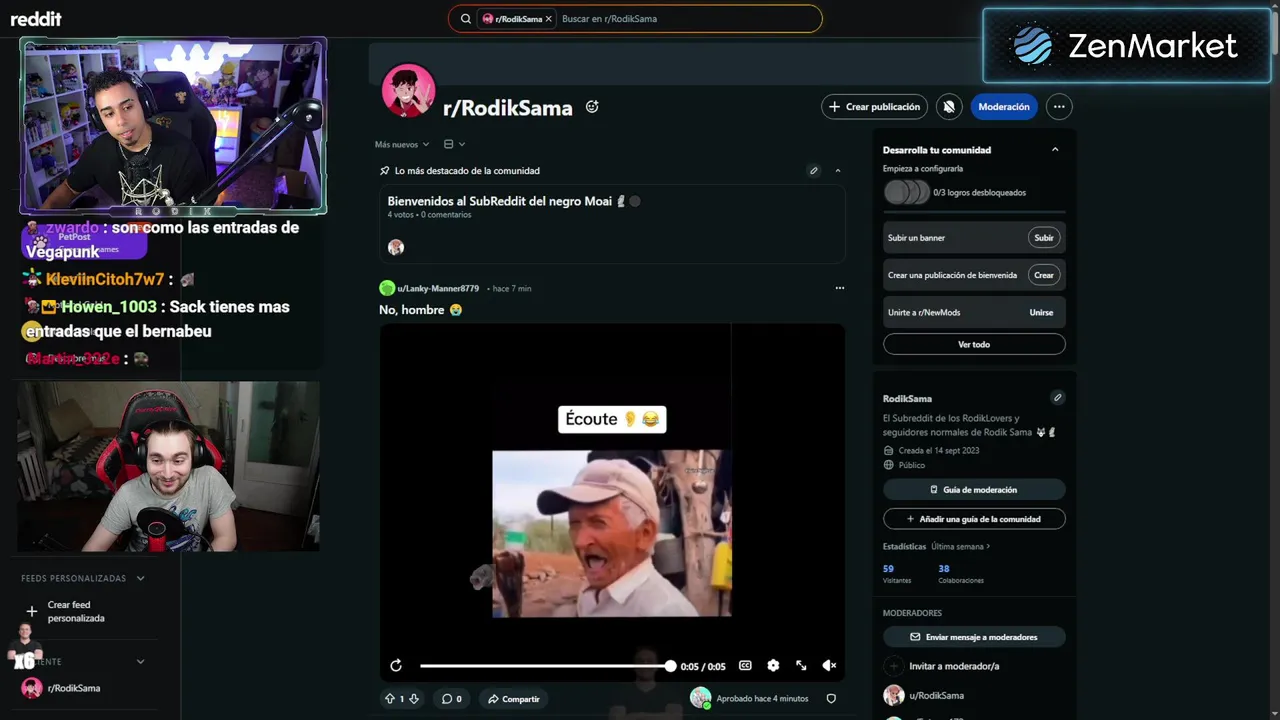This screenshot has height=720, width=1280.
Task: Click the 0/3 logros desbloqueados badges
Action: click(907, 192)
